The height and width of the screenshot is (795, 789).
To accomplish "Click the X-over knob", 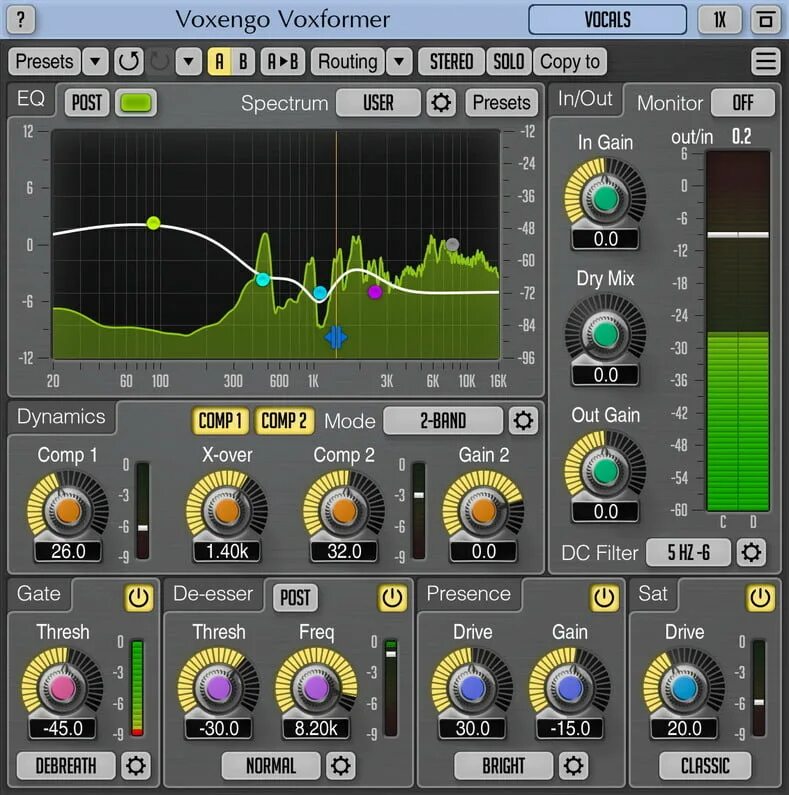I will point(227,511).
